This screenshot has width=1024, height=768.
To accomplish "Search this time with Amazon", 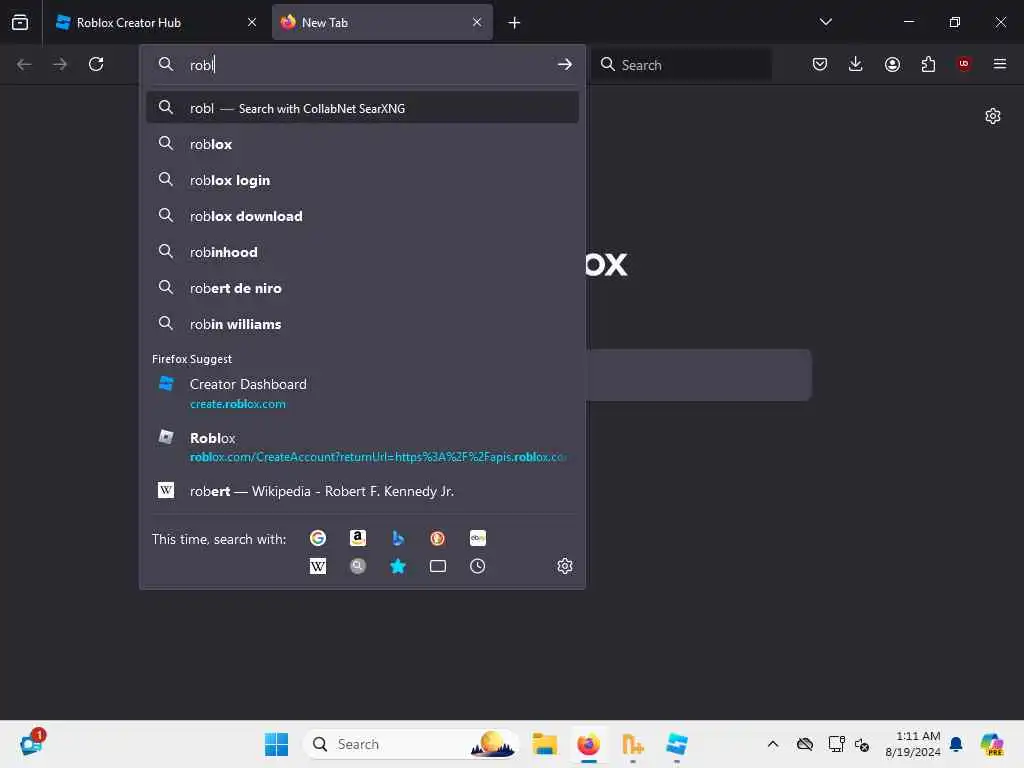I will point(358,537).
